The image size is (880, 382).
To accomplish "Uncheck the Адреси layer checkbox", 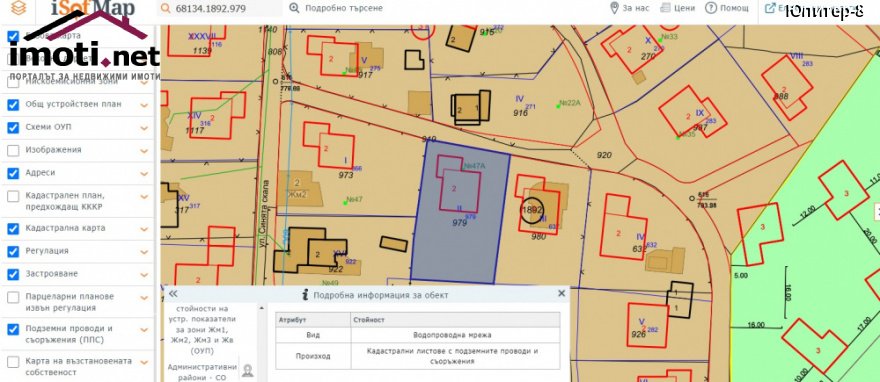I will coord(13,173).
